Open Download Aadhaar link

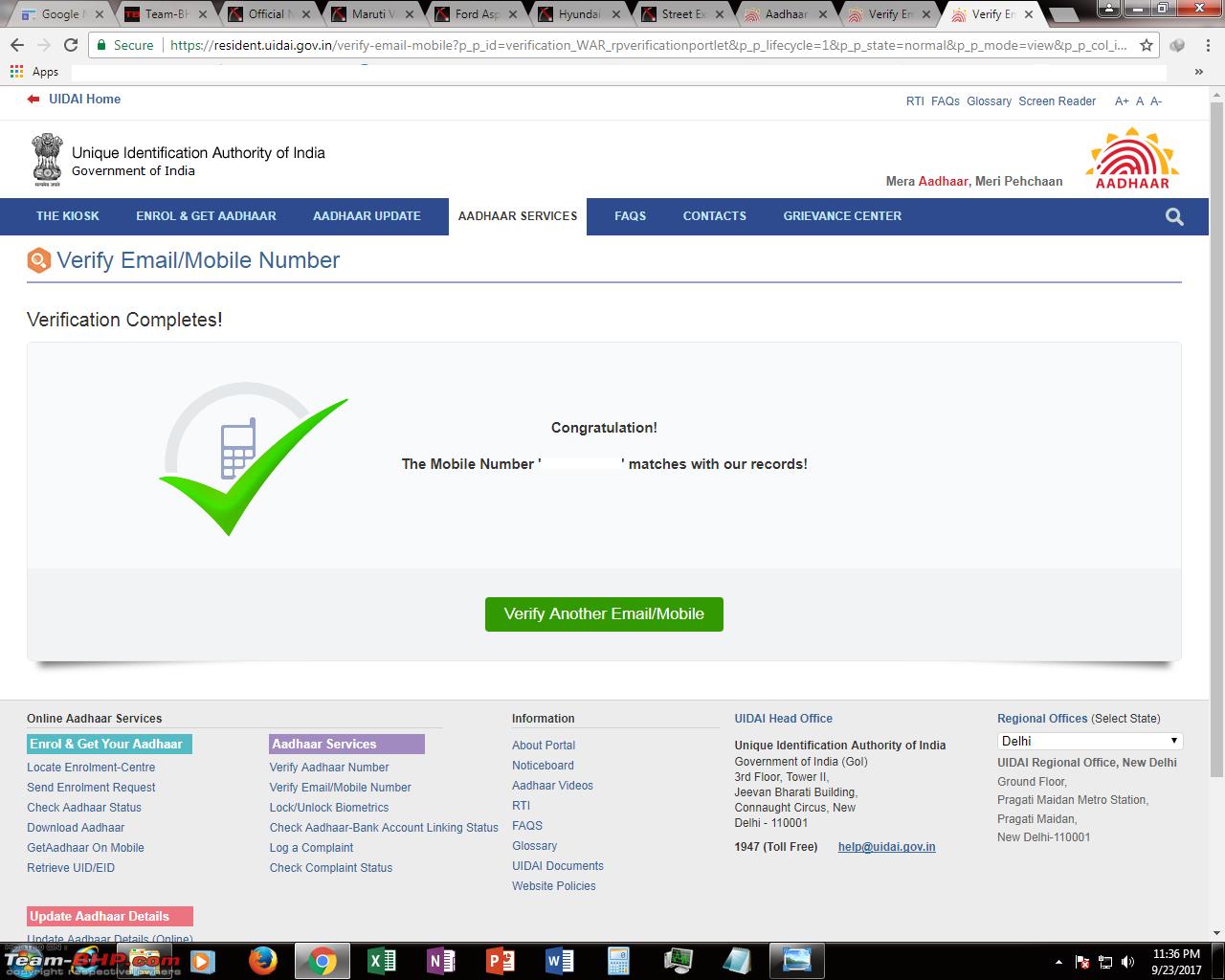(76, 828)
